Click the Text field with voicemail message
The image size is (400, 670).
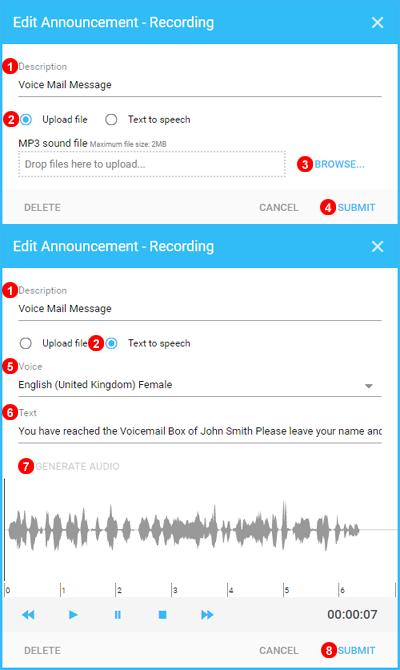point(200,431)
